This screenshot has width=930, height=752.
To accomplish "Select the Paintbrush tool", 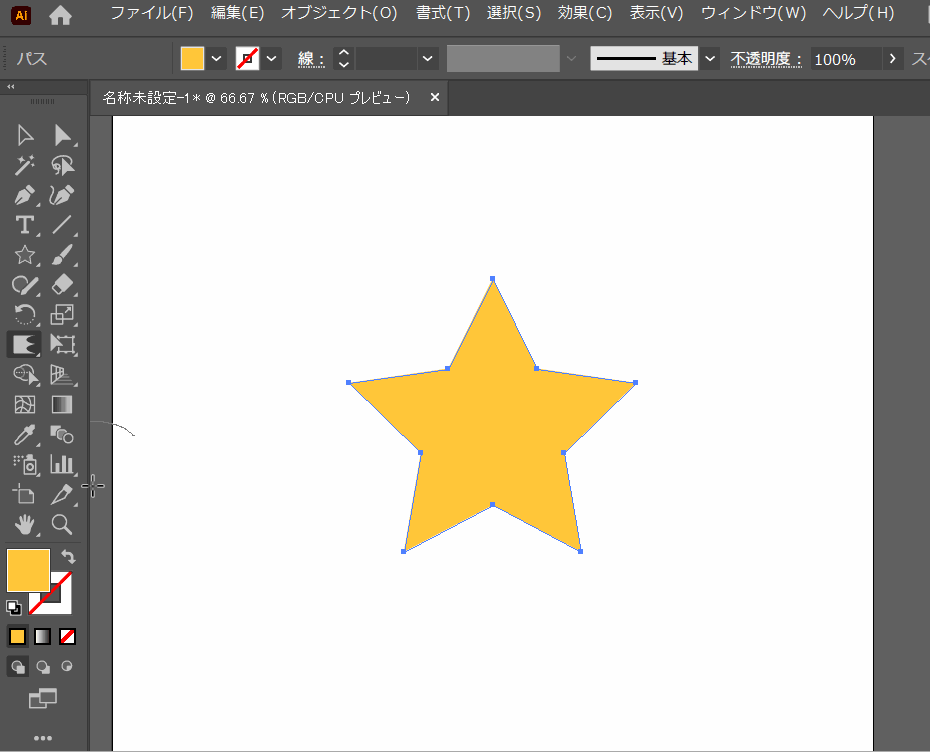I will click(62, 255).
